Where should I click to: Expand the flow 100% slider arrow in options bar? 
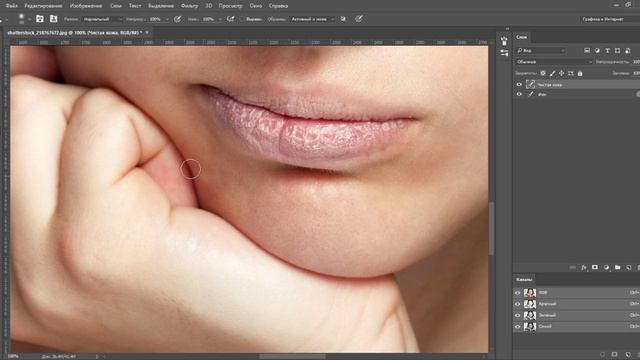click(220, 19)
